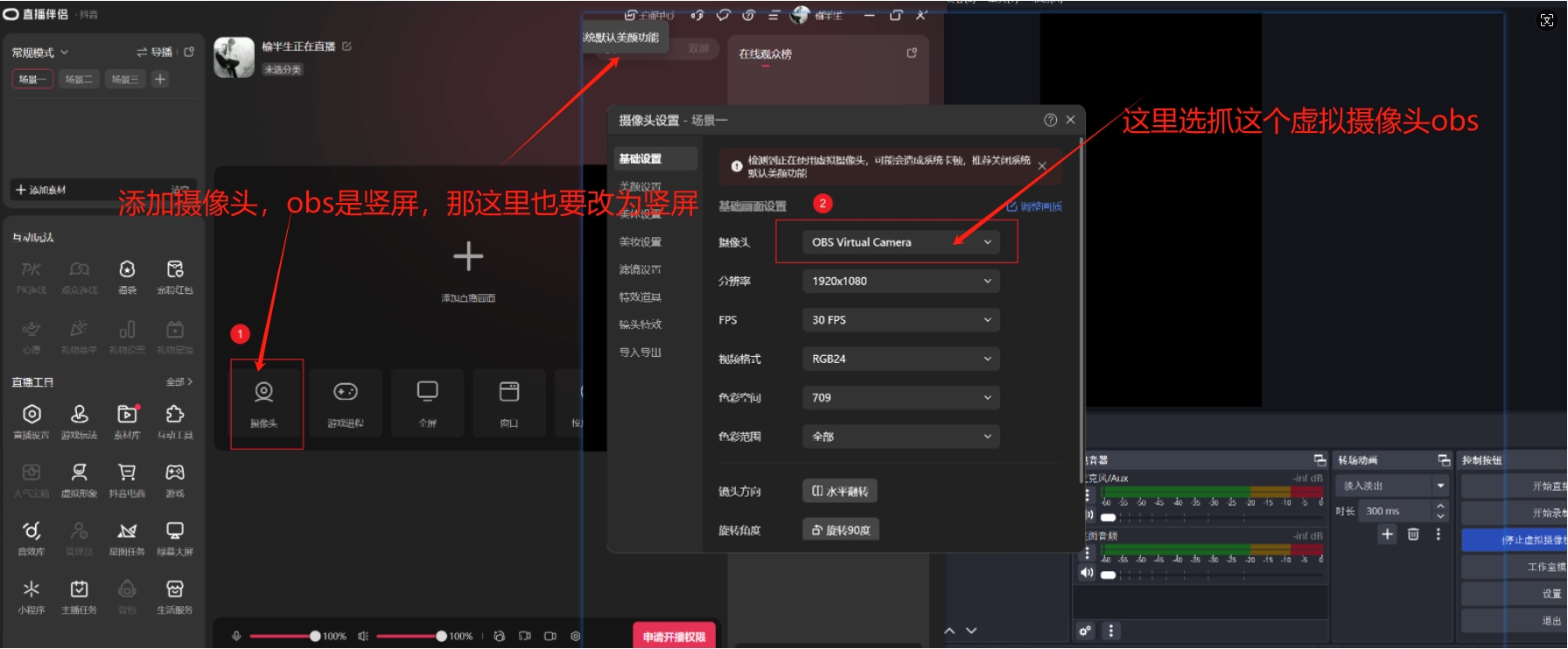The image size is (1568, 649).
Task: Select the 场景二 scene tab
Action: (x=79, y=79)
